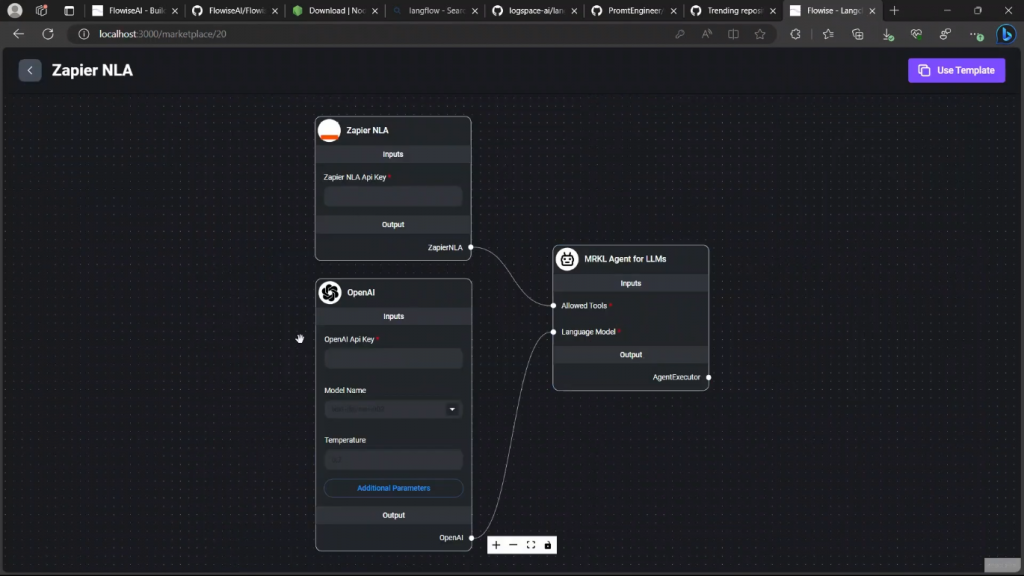Image resolution: width=1024 pixels, height=576 pixels.
Task: Click the OpenAI node logo icon
Action: pyautogui.click(x=329, y=292)
